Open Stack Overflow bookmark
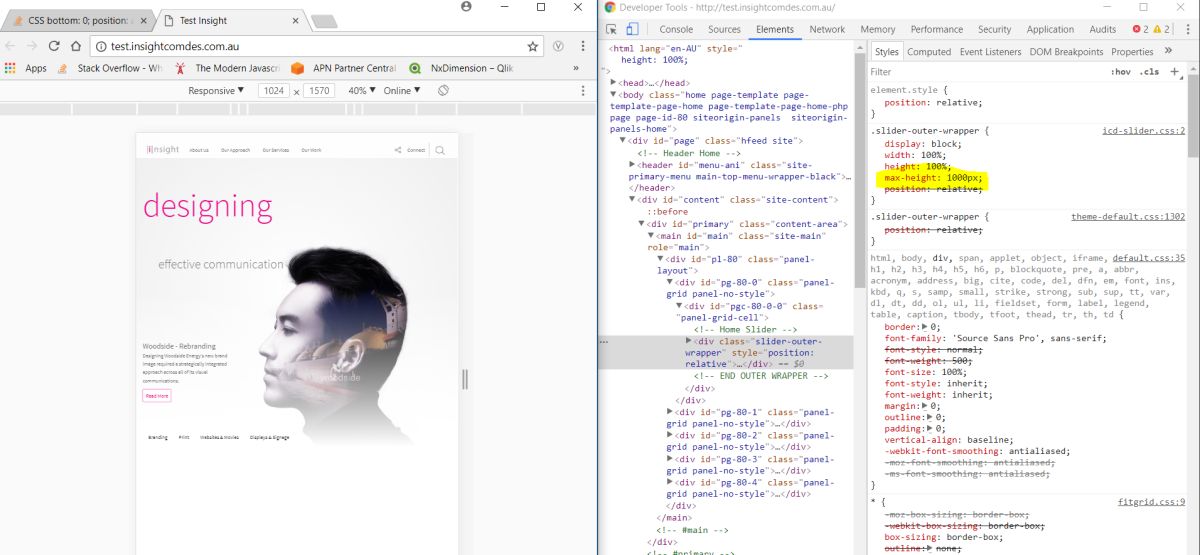This screenshot has height=555, width=1200. coord(110,68)
